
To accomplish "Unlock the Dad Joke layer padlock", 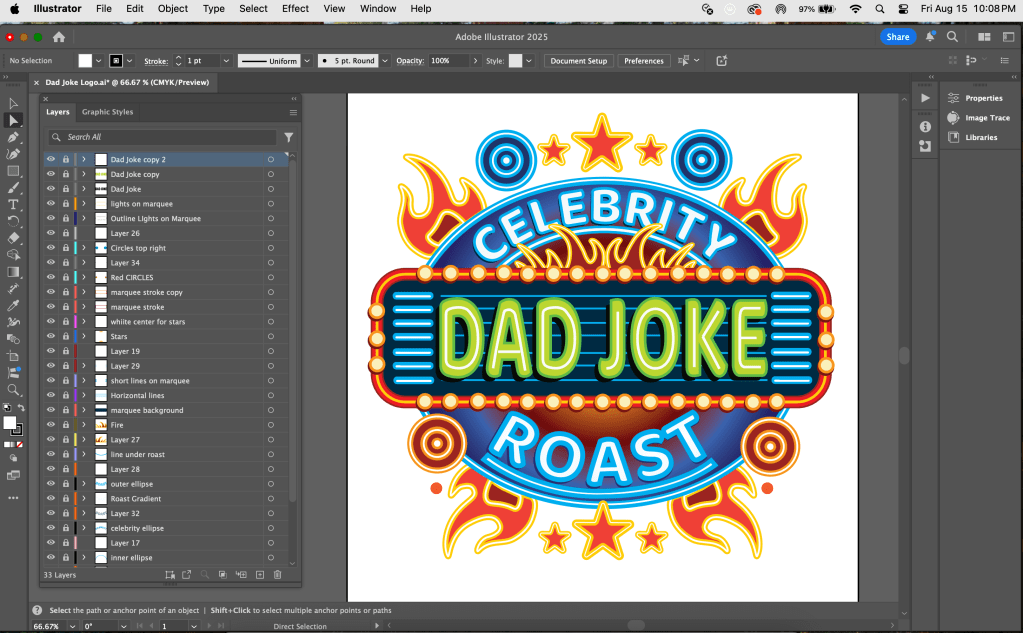I will (66, 189).
